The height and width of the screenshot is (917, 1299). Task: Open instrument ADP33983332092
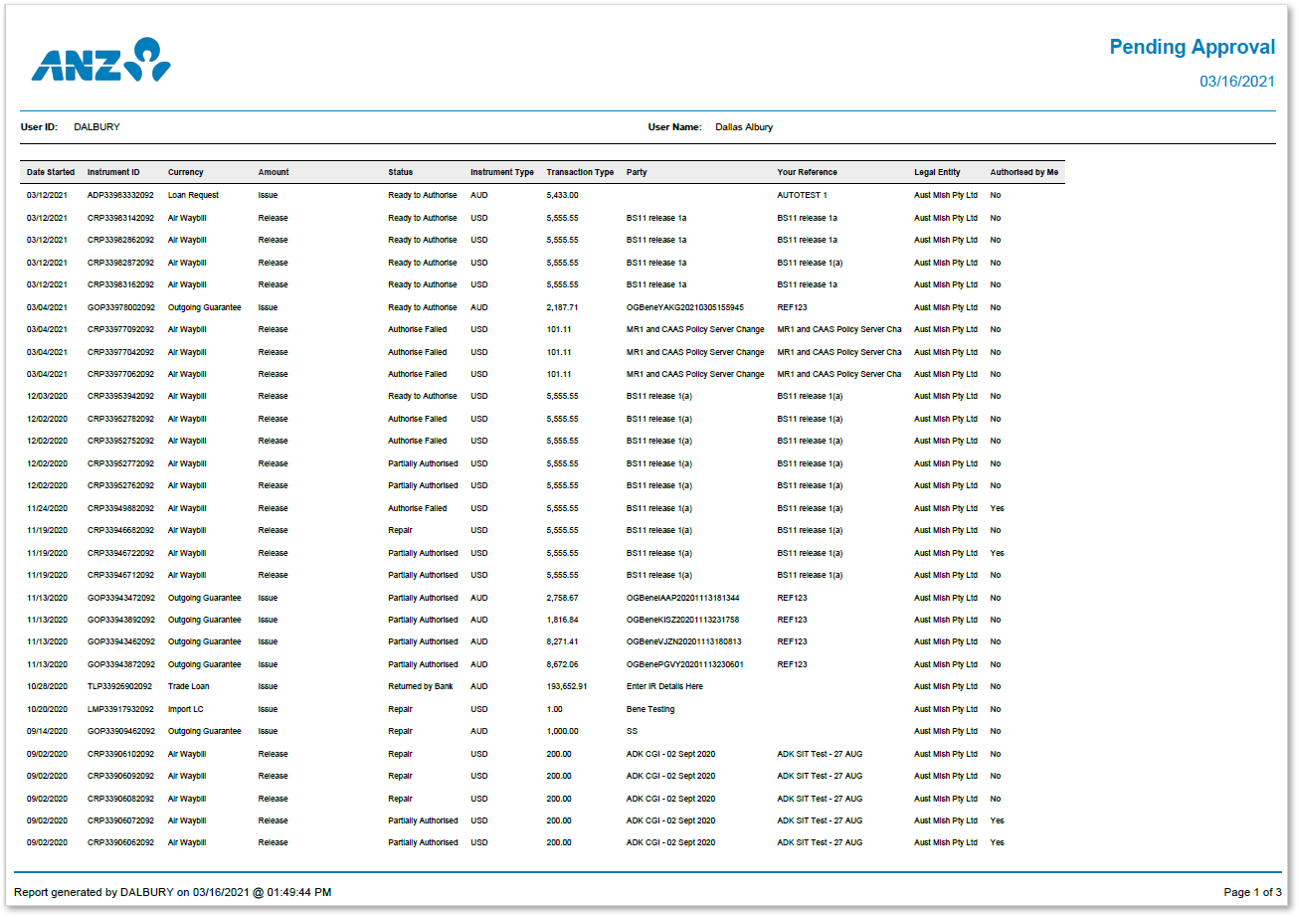[x=120, y=195]
